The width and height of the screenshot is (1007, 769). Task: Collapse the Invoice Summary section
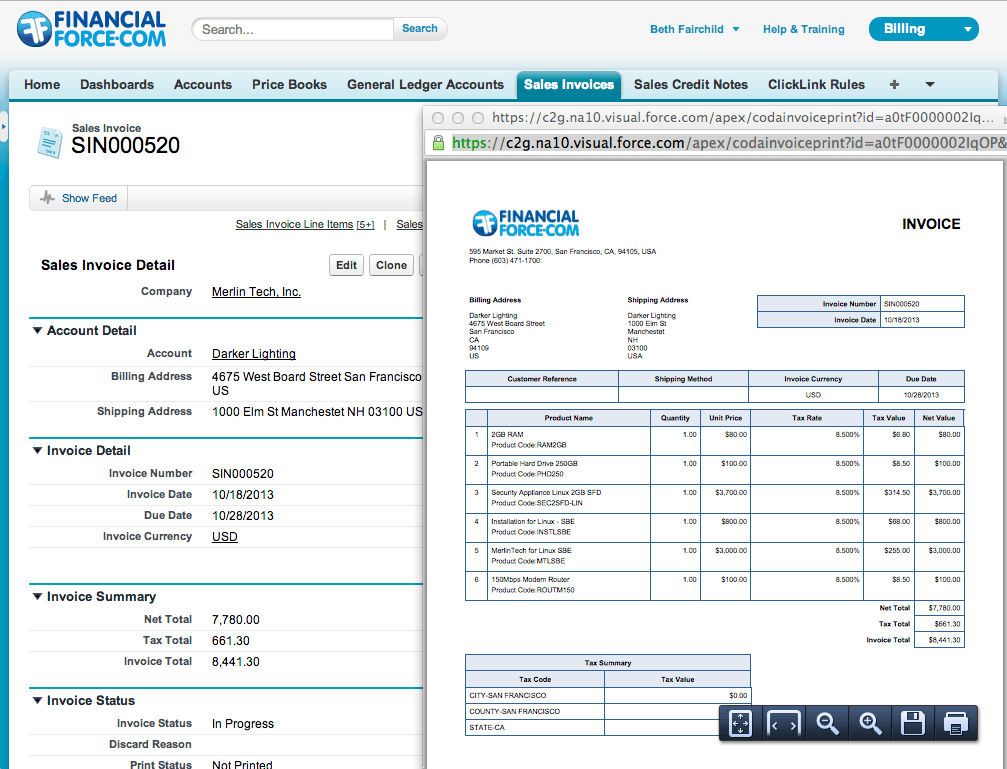pyautogui.click(x=37, y=596)
